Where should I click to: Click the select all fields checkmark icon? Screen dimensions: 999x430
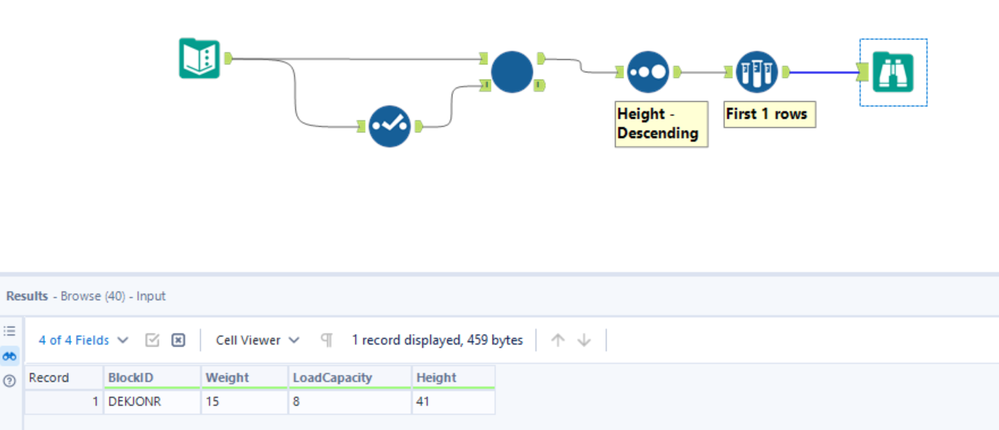click(x=152, y=340)
